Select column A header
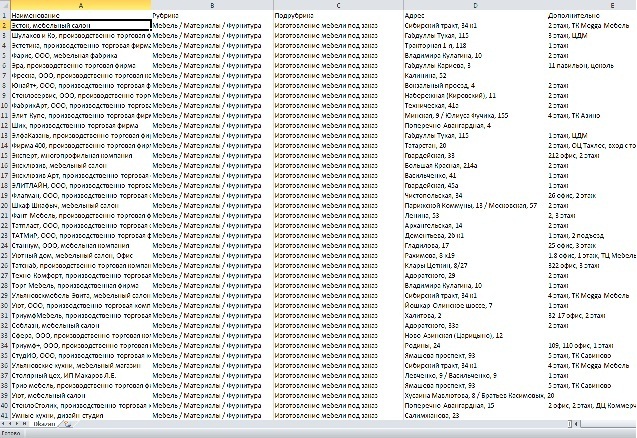Screen dimensions: 637x438 point(81,5)
